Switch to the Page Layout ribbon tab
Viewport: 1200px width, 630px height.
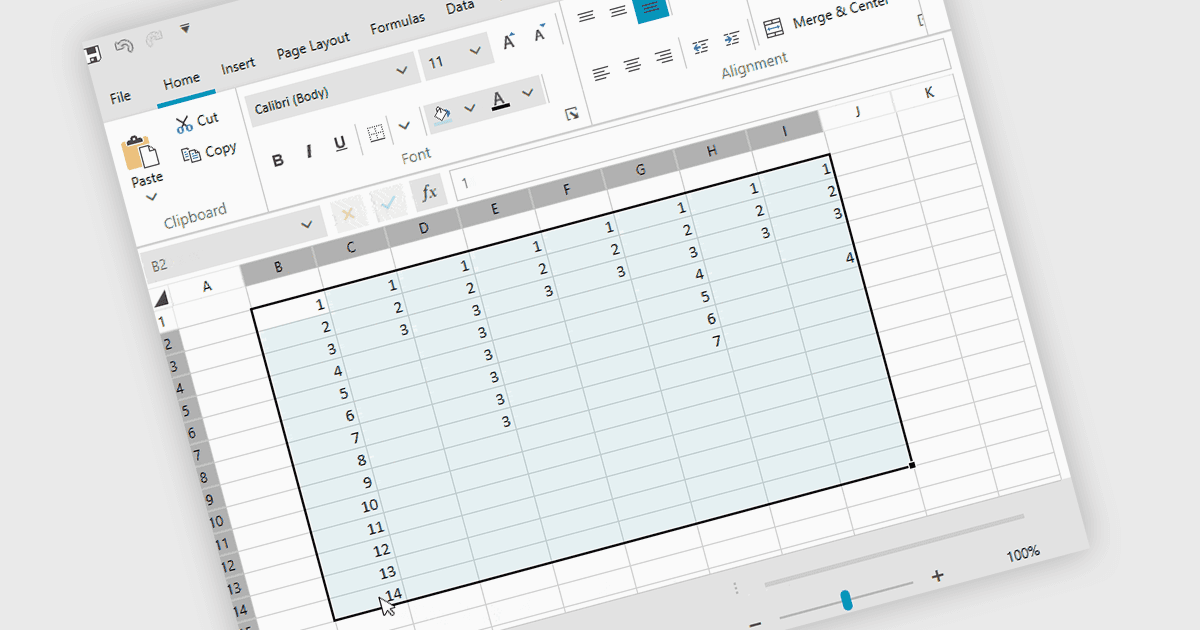(313, 47)
